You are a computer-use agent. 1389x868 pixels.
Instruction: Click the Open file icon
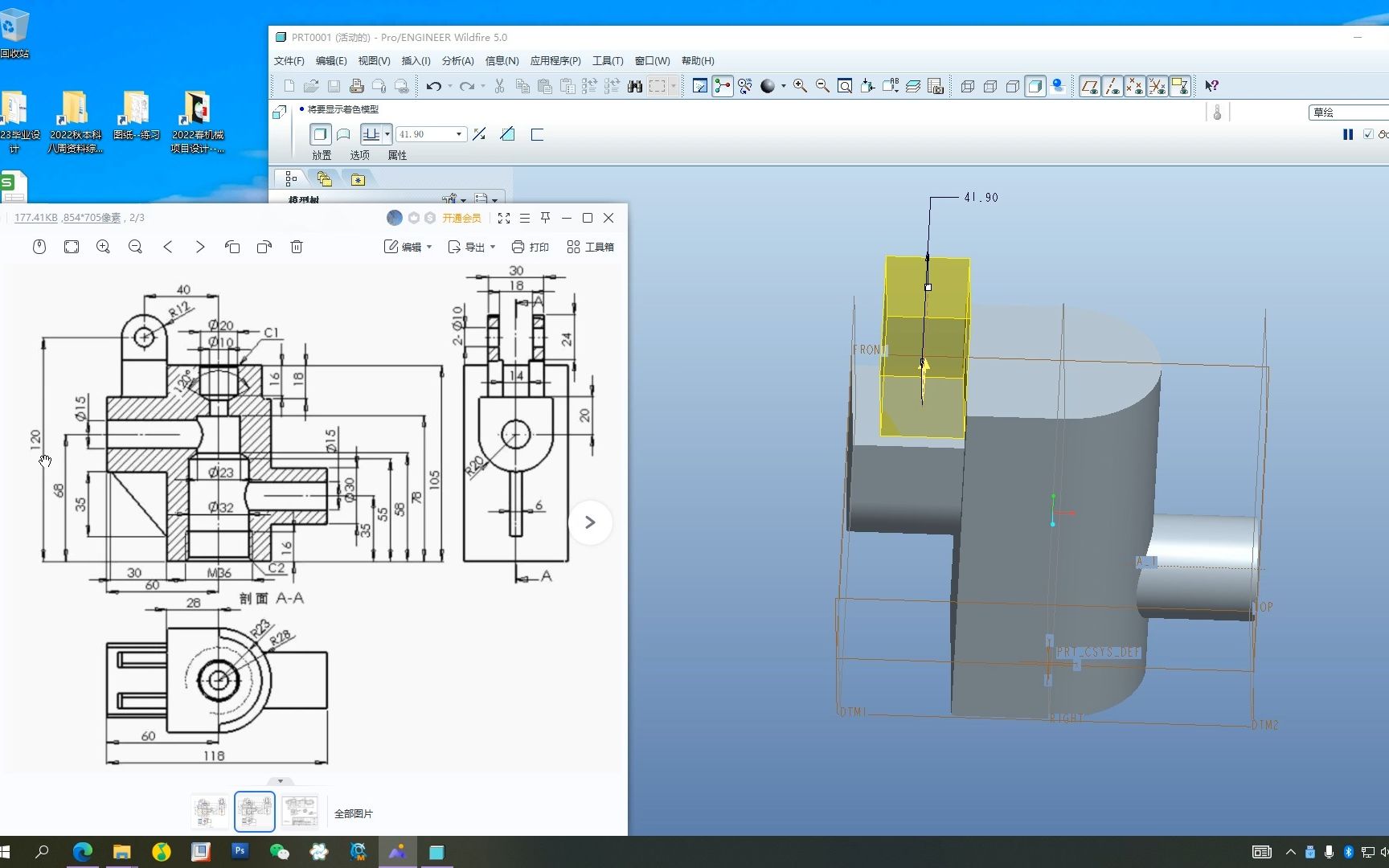(311, 86)
